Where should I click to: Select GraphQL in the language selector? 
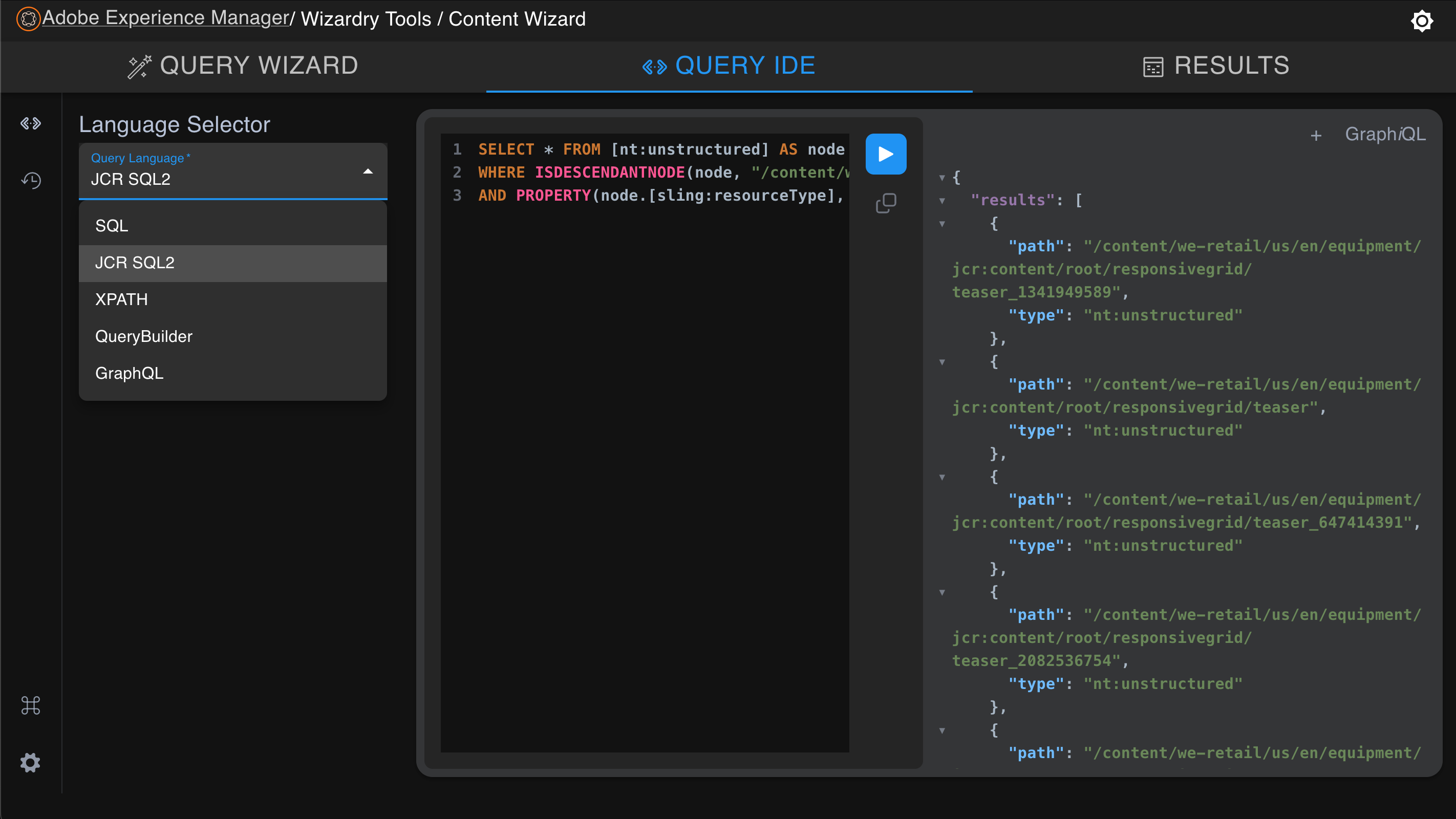pos(129,373)
